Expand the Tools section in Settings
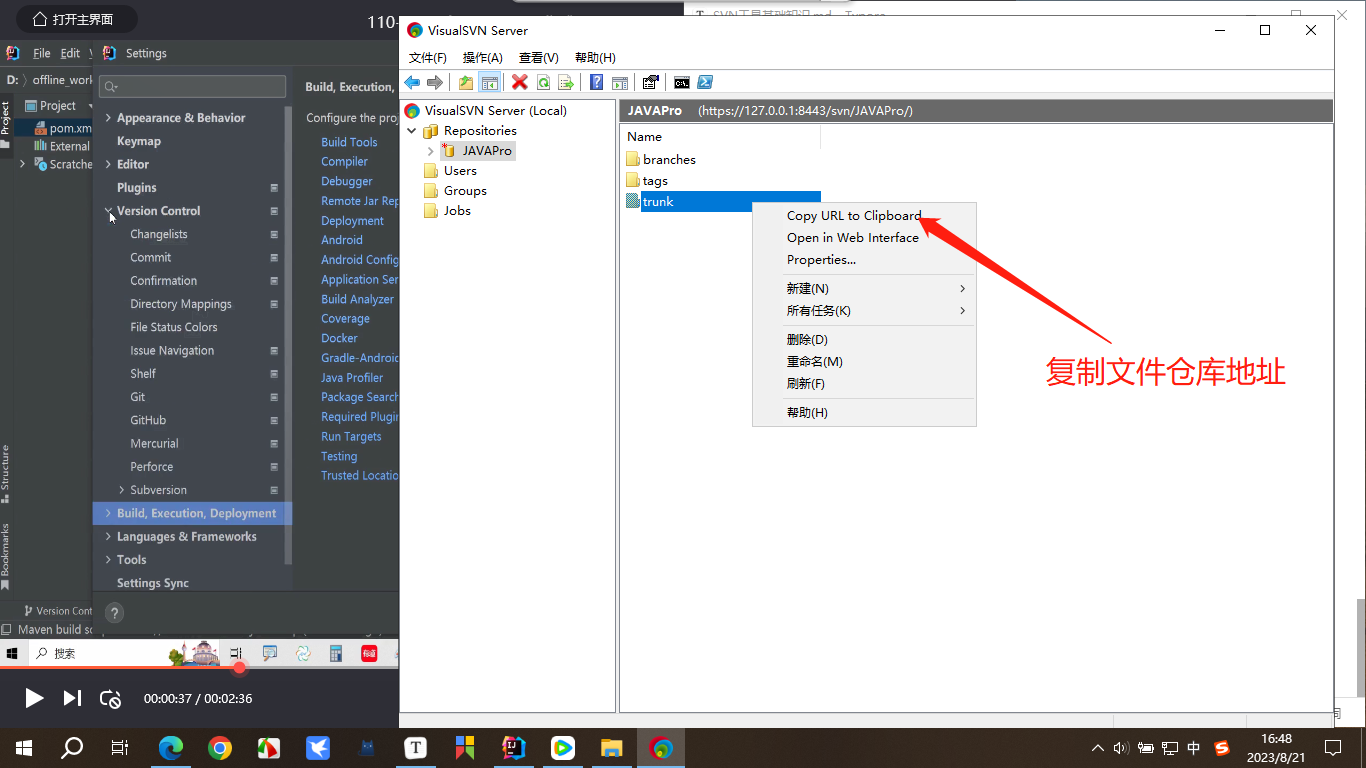 tap(108, 560)
